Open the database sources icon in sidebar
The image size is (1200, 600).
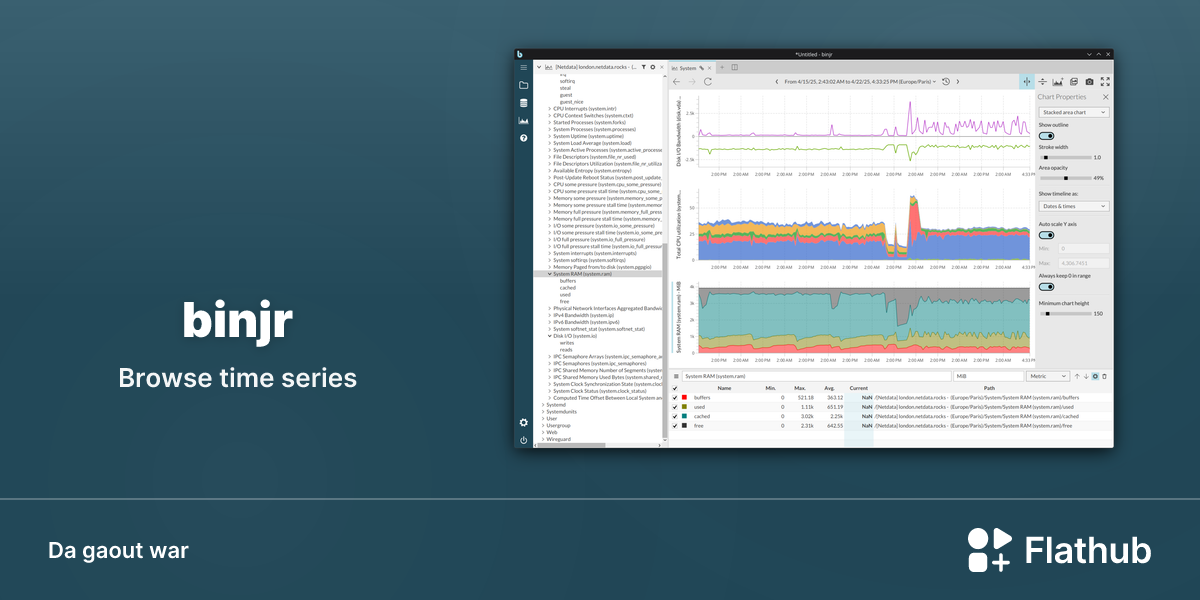pyautogui.click(x=523, y=103)
